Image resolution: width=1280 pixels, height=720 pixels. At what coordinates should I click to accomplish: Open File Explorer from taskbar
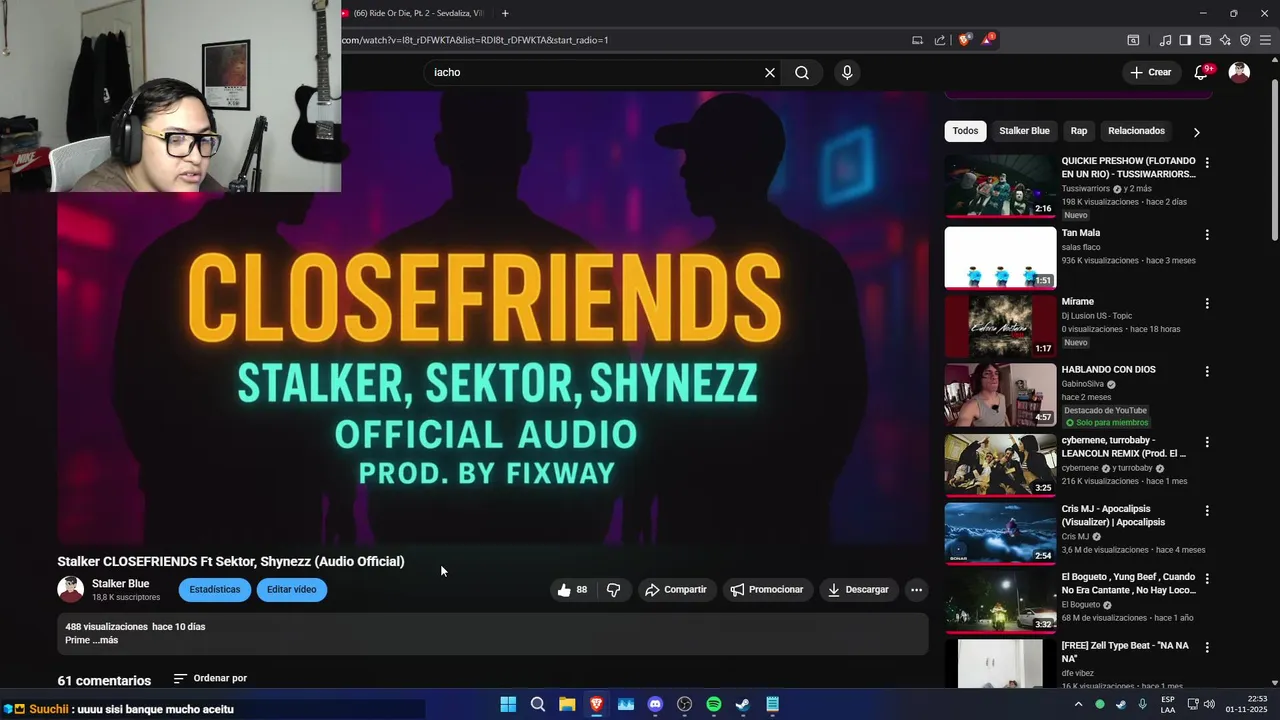pos(567,704)
